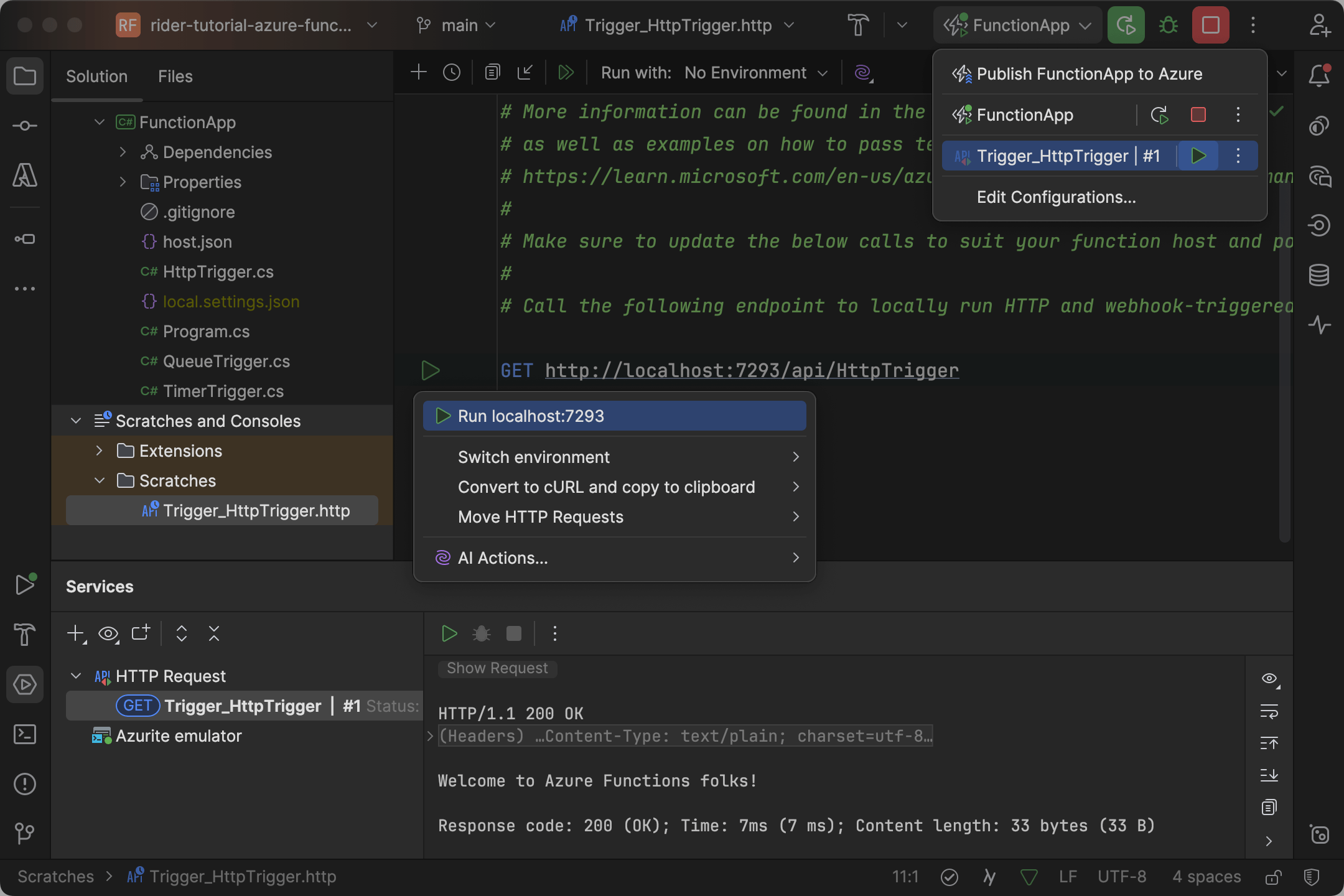Open the Problems tool window
This screenshot has height=896, width=1344.
pyautogui.click(x=25, y=784)
